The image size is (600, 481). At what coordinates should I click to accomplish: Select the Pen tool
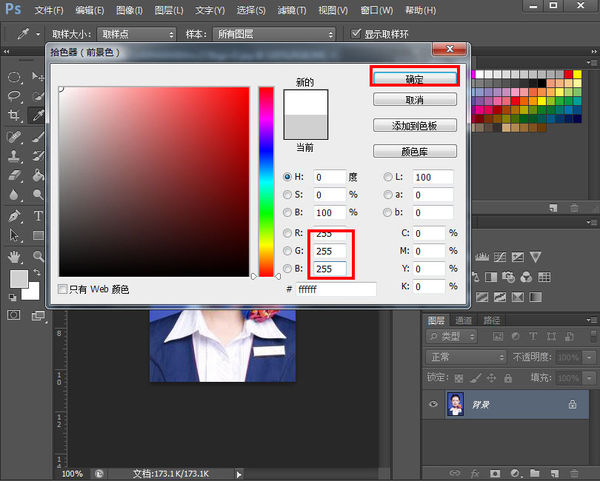tap(14, 215)
